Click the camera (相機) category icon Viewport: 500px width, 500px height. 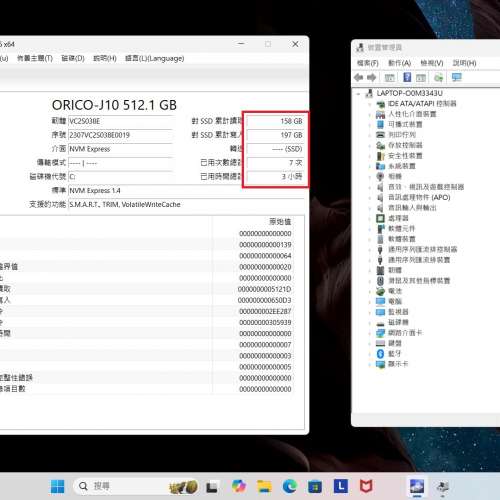pyautogui.click(x=380, y=176)
